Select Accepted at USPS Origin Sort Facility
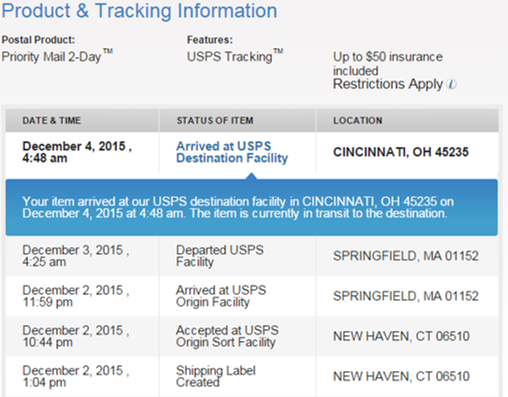Image resolution: width=508 pixels, height=397 pixels. click(x=227, y=336)
